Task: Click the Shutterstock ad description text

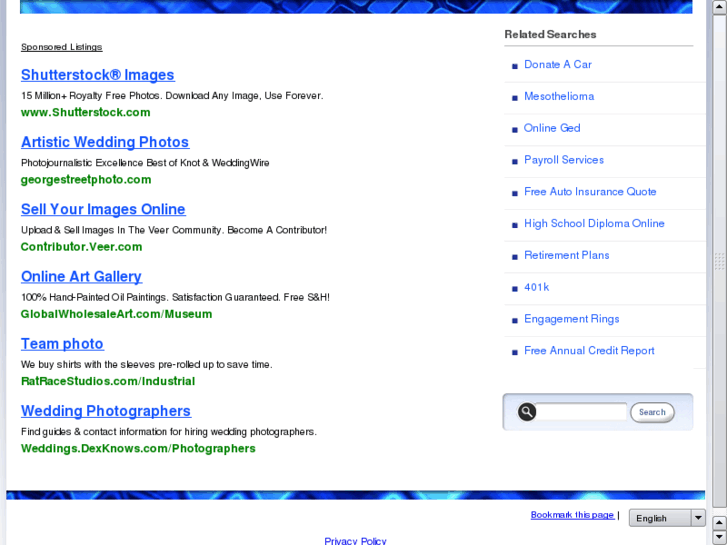Action: [172, 96]
